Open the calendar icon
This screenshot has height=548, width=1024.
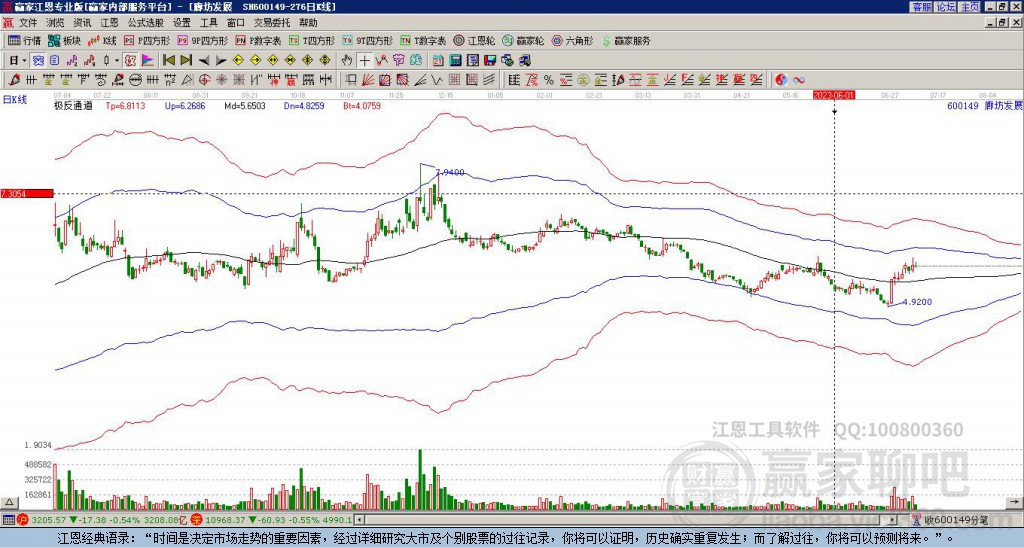pyautogui.click(x=438, y=61)
